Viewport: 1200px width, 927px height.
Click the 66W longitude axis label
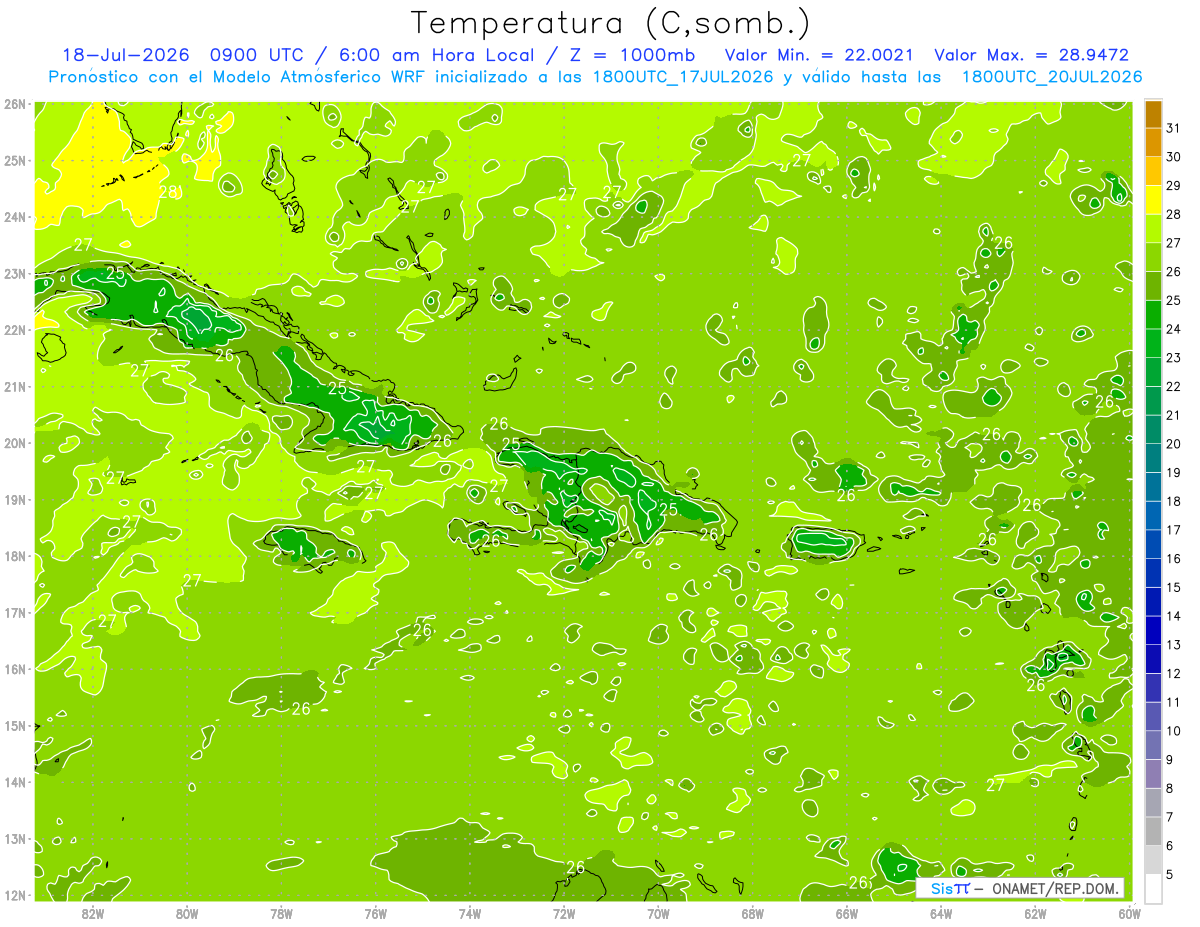[x=847, y=913]
